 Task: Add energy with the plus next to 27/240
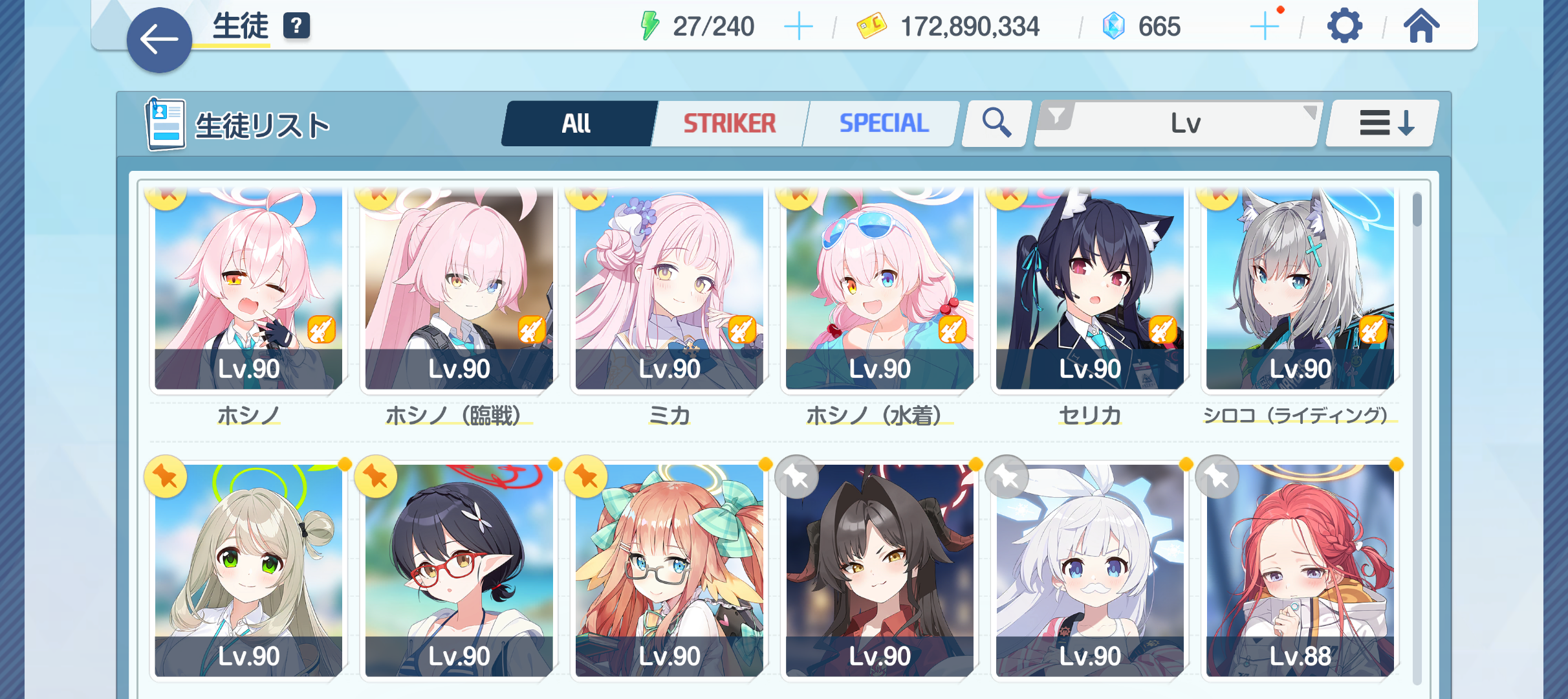(x=798, y=27)
